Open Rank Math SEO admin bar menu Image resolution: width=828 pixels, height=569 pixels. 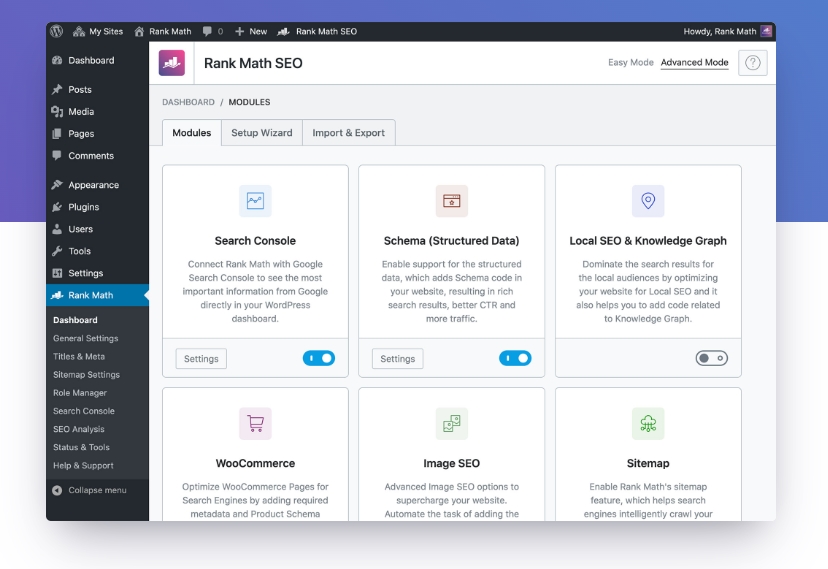317,32
